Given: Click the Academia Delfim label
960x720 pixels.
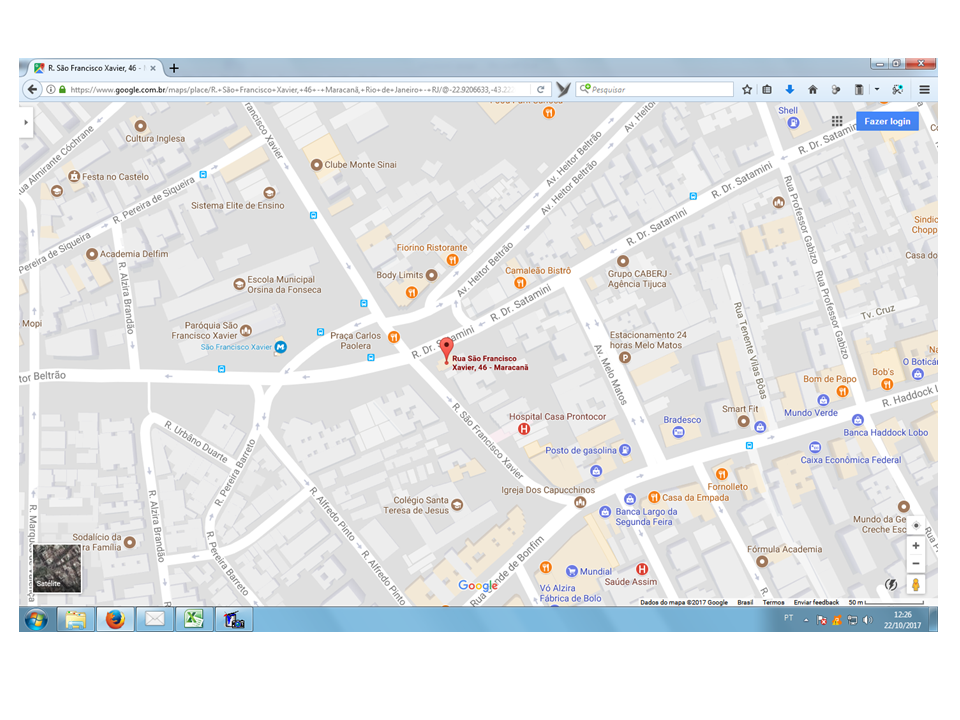Looking at the screenshot, I should [x=134, y=254].
